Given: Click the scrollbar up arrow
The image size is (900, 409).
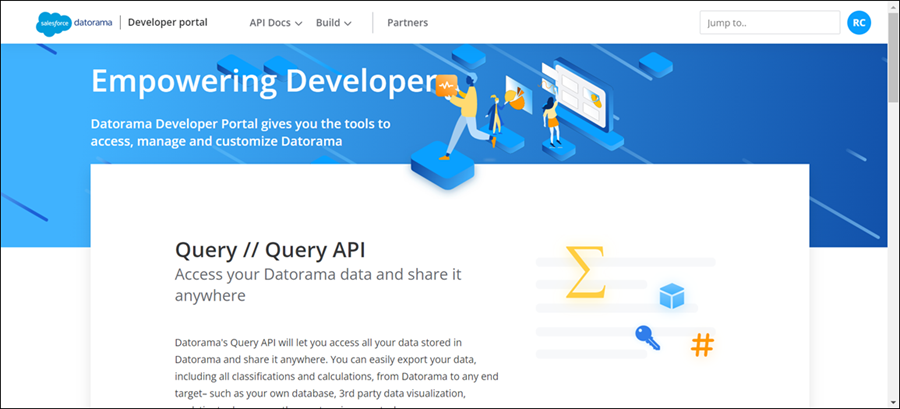Looking at the screenshot, I should point(892,7).
